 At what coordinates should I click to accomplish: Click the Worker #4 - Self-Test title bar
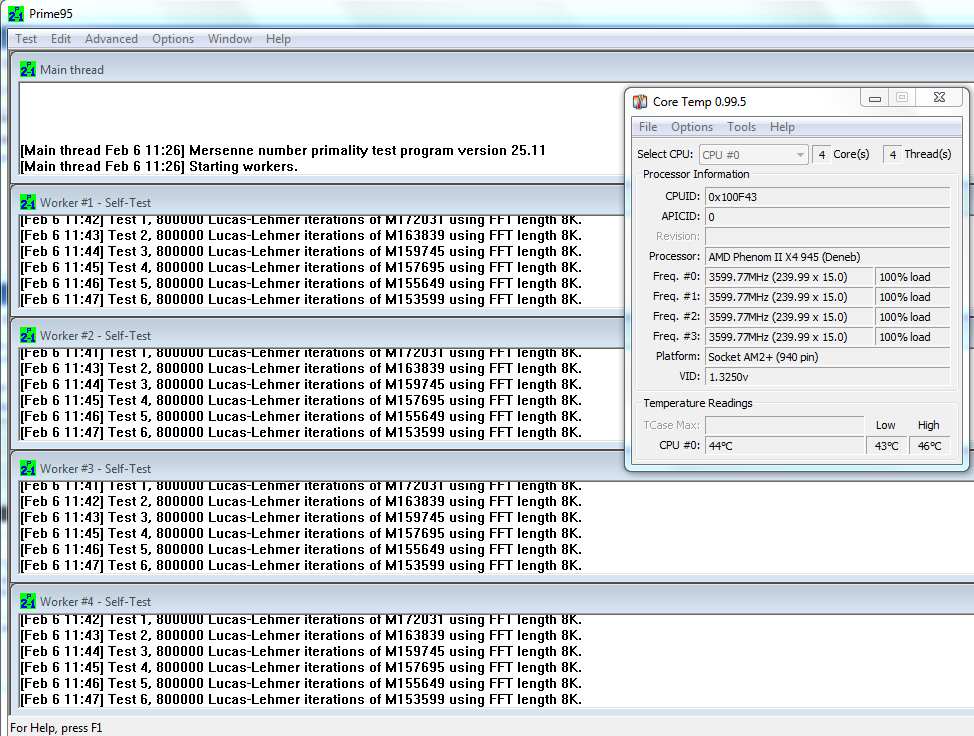[493, 601]
